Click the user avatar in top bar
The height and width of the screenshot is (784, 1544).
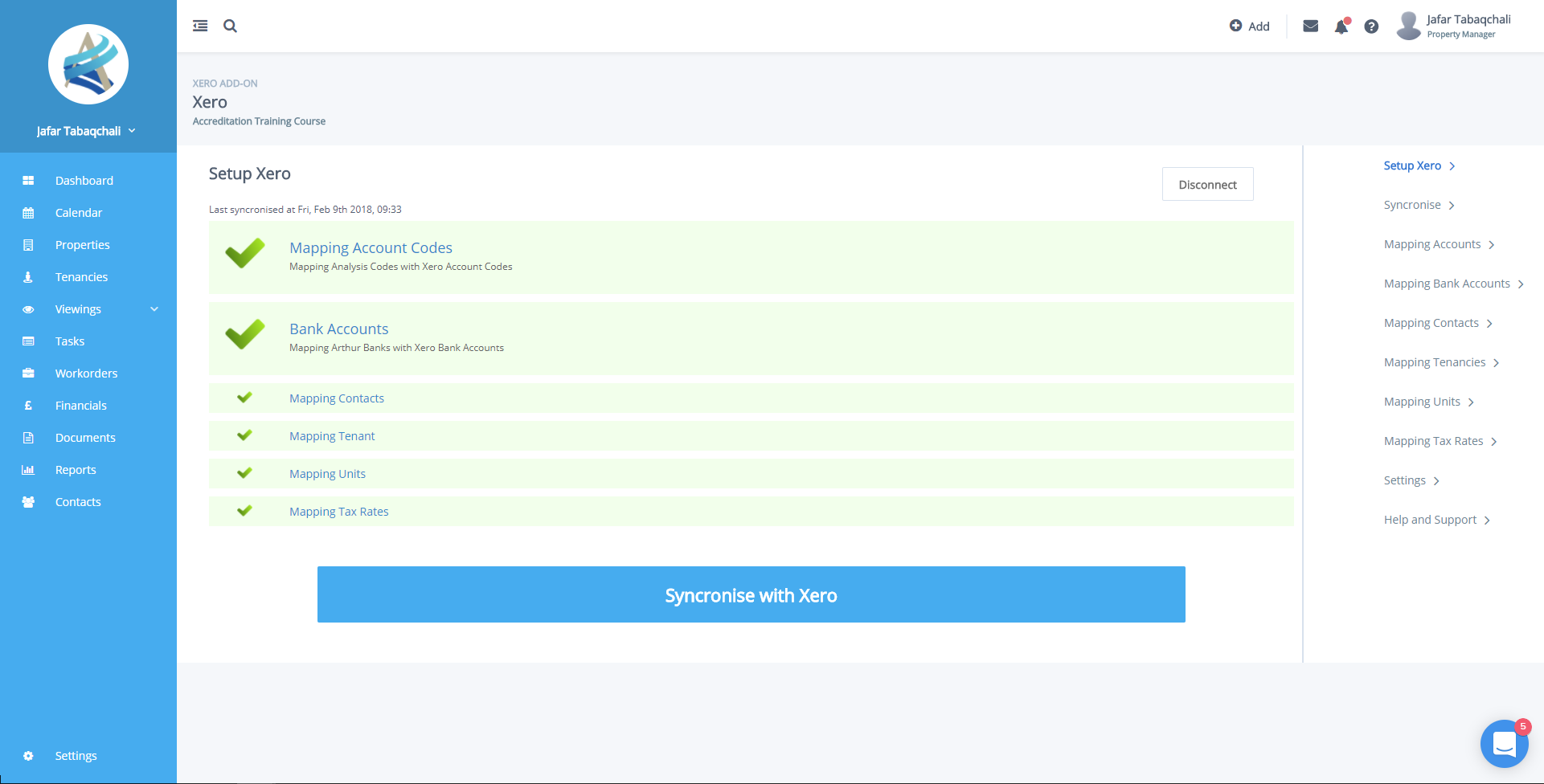[x=1409, y=26]
